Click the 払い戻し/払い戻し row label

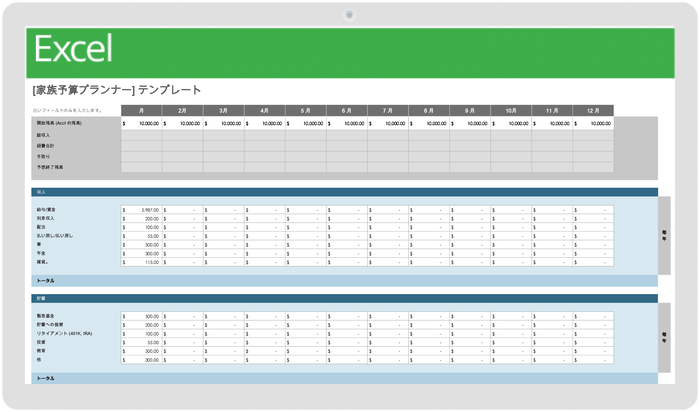[55, 236]
